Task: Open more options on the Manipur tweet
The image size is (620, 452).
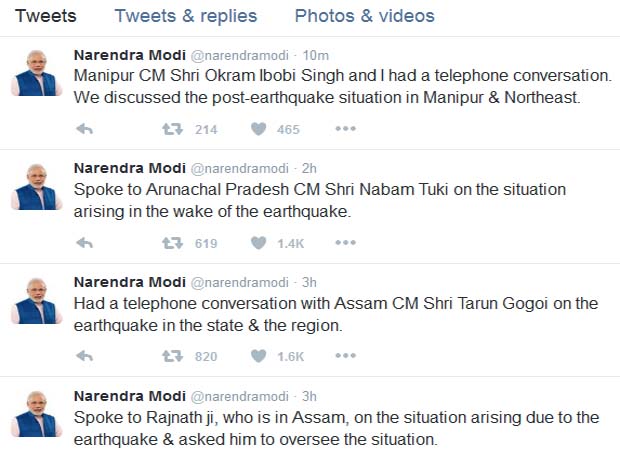Action: coord(345,129)
